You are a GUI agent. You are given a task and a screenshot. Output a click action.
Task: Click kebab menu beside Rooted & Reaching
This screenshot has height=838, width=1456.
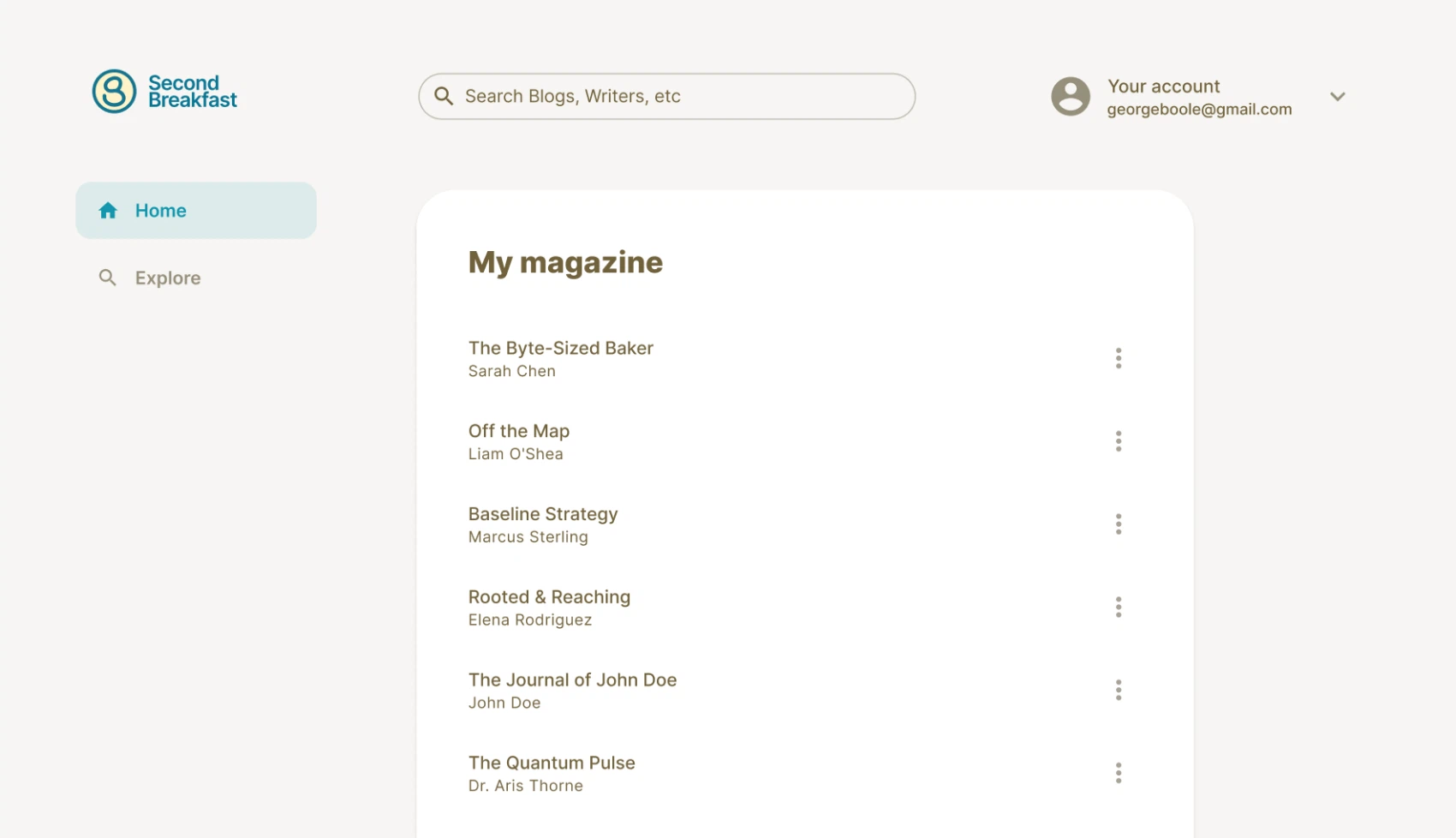tap(1118, 608)
